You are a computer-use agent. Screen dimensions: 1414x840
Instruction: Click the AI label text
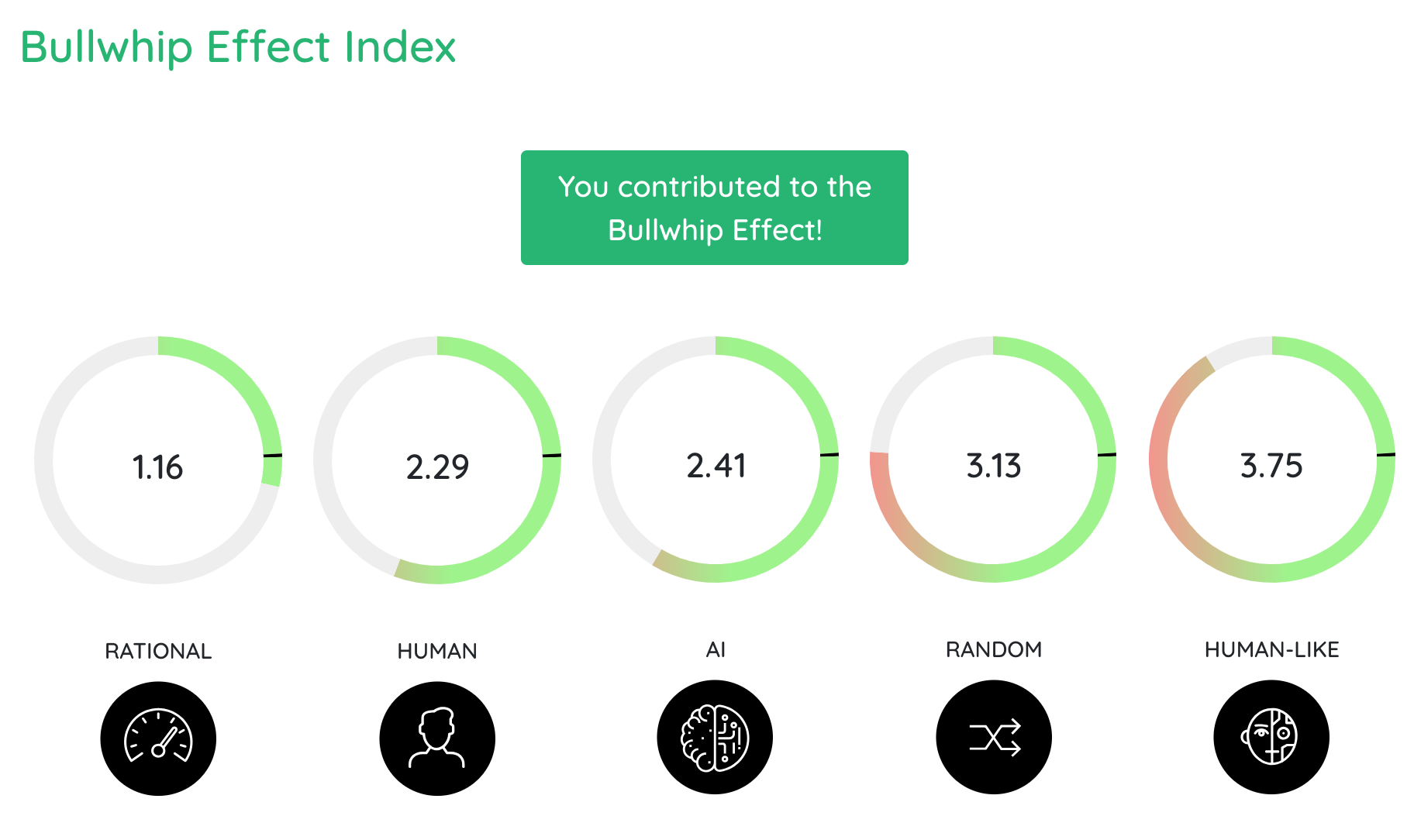pyautogui.click(x=716, y=649)
